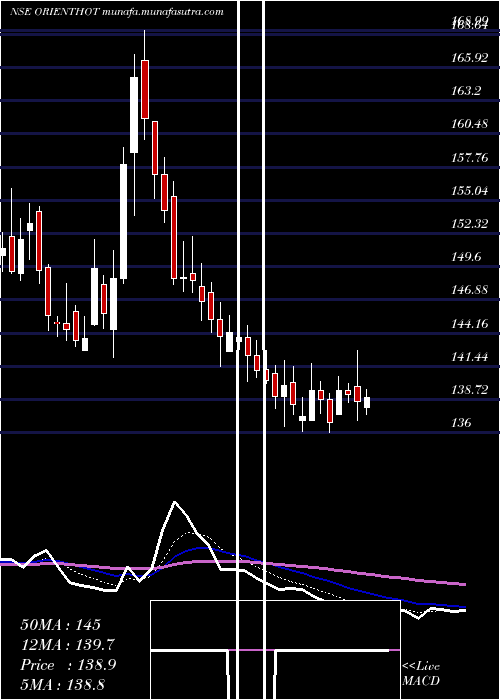500x700 pixels.
Task: Click the last white candlestick on the right
Action: coord(367,402)
